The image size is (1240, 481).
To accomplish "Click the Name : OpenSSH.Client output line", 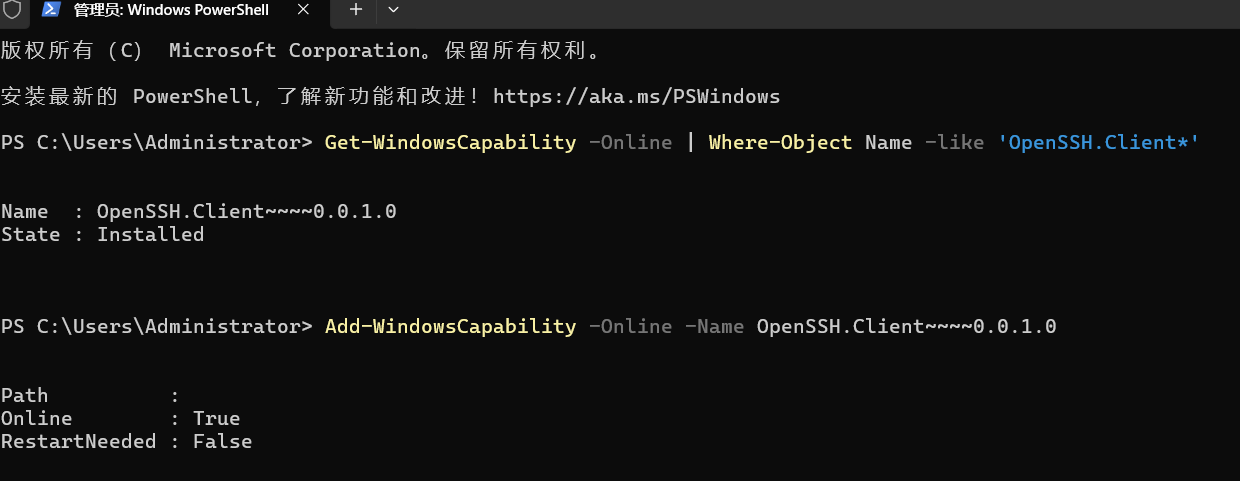I will 199,212.
